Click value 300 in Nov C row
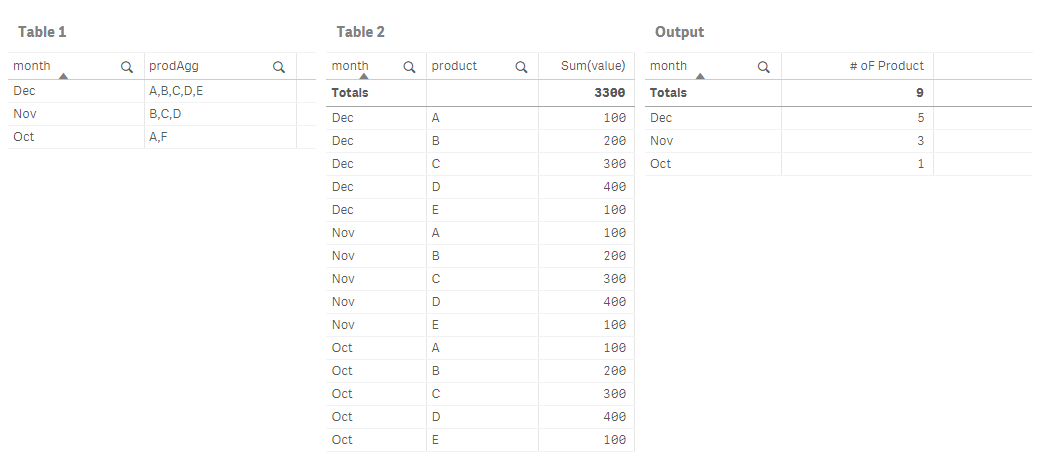1050x472 pixels. [614, 279]
